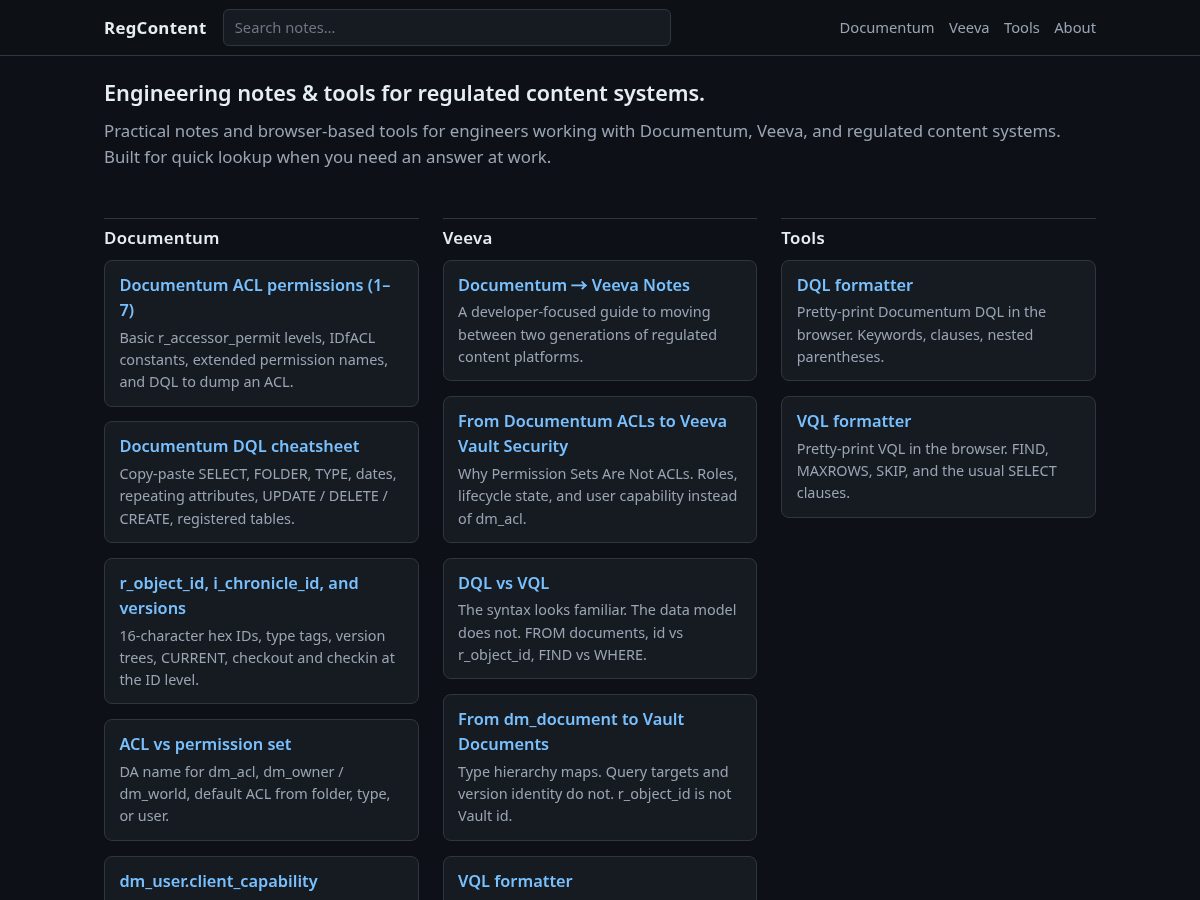Screen dimensions: 1200x900
Task: Click description 'The syntax looks familiar'
Action: (597, 632)
